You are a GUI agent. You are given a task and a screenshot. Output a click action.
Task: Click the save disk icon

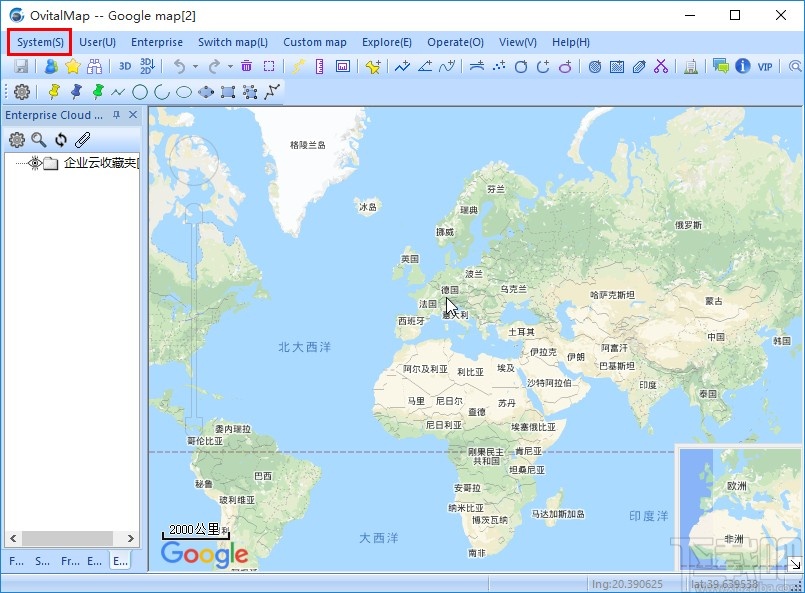(x=21, y=66)
